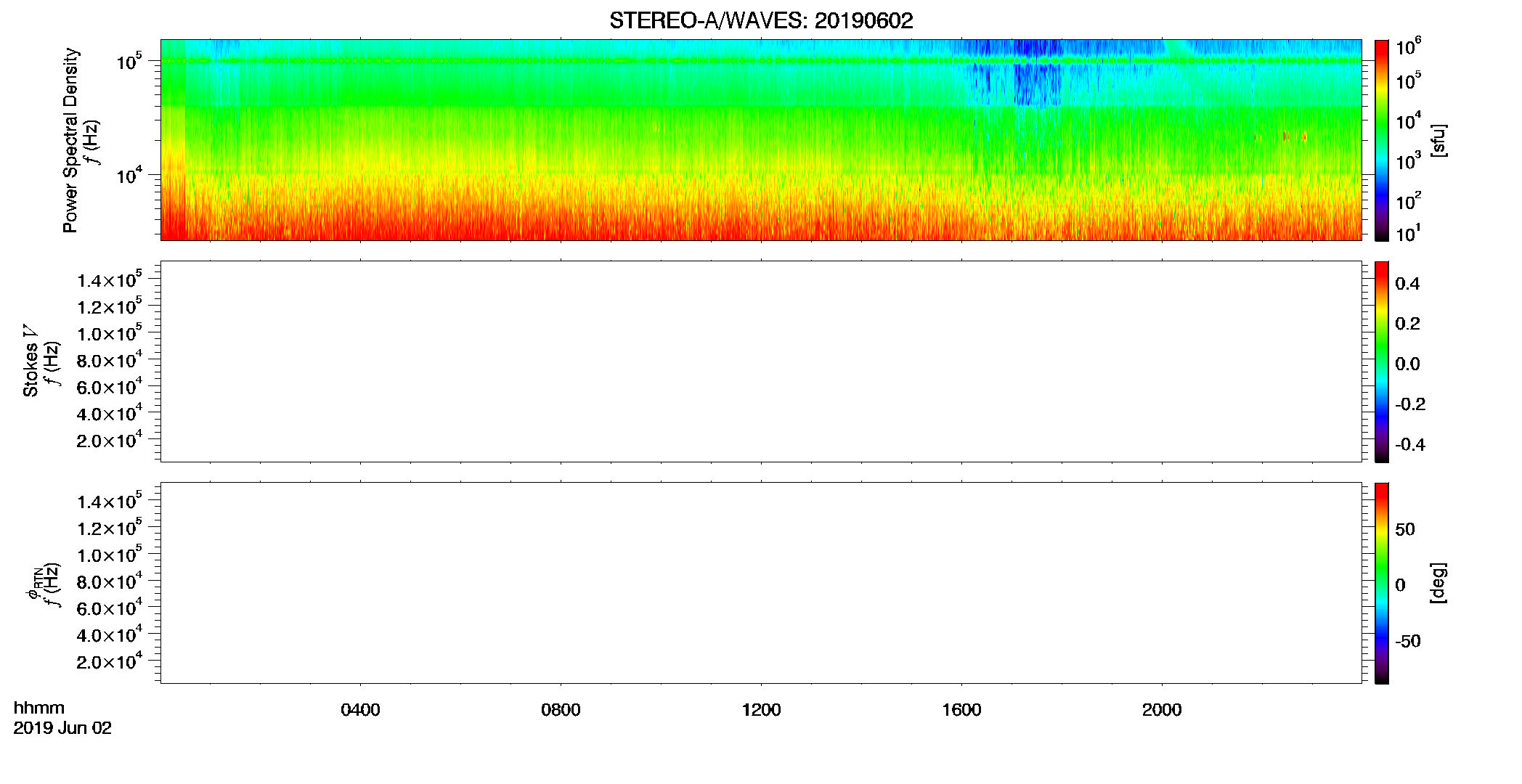Click the dark blue dropout region in spectrogram
This screenshot has height=784, width=1522.
pyautogui.click(x=1036, y=83)
